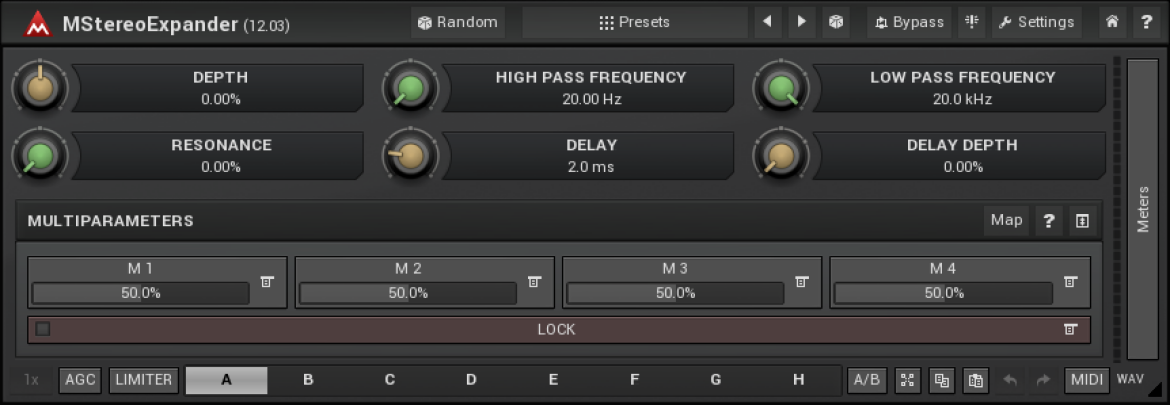1170x405 pixels.
Task: Click the M 1 multiparameter slider
Action: coord(140,293)
